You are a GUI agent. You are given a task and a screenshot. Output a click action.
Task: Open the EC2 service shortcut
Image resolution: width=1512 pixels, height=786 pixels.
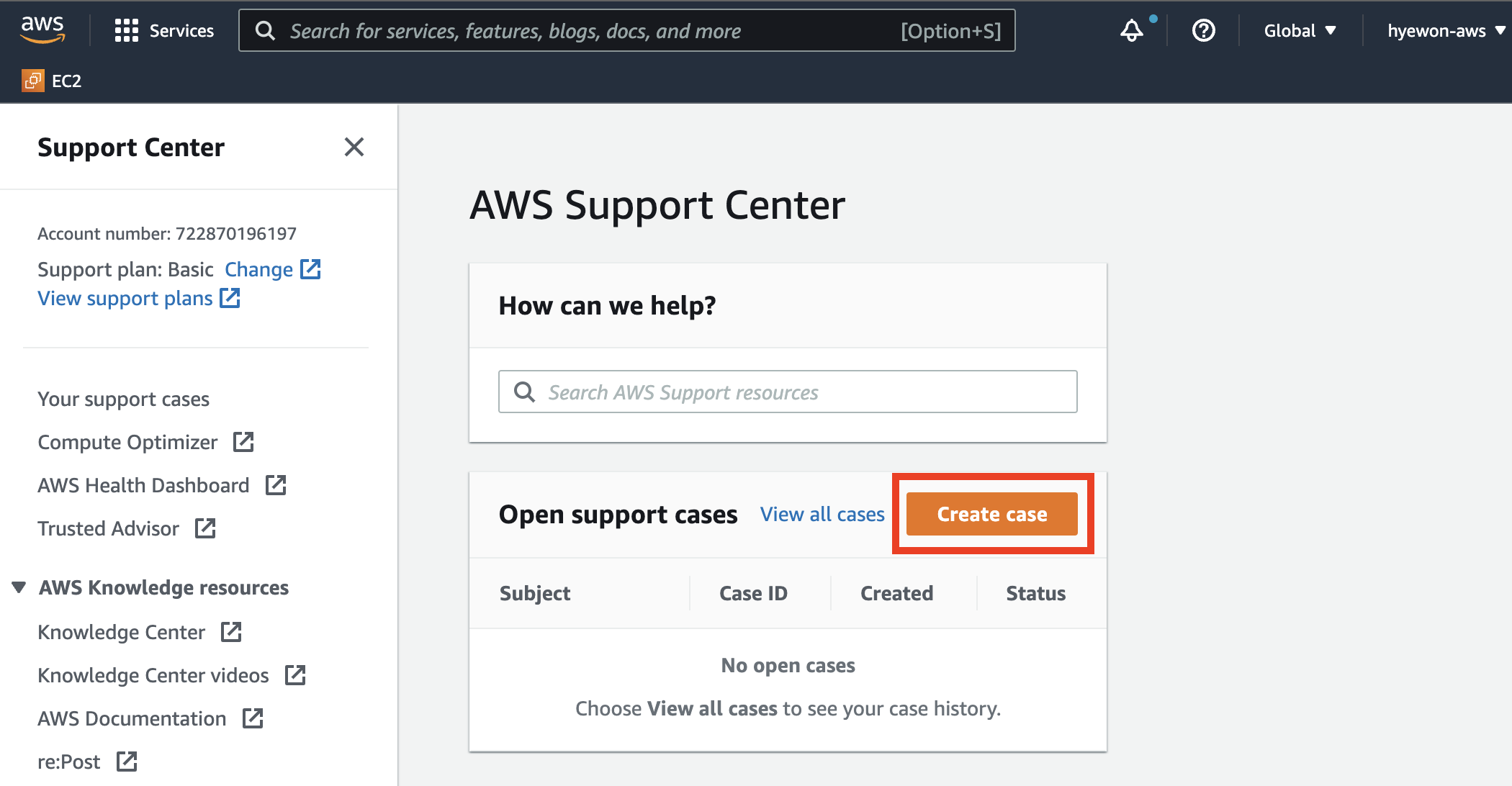pos(52,81)
